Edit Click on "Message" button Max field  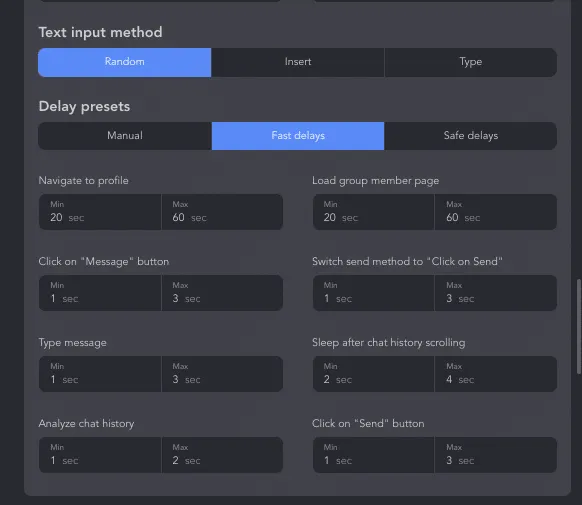pos(222,293)
